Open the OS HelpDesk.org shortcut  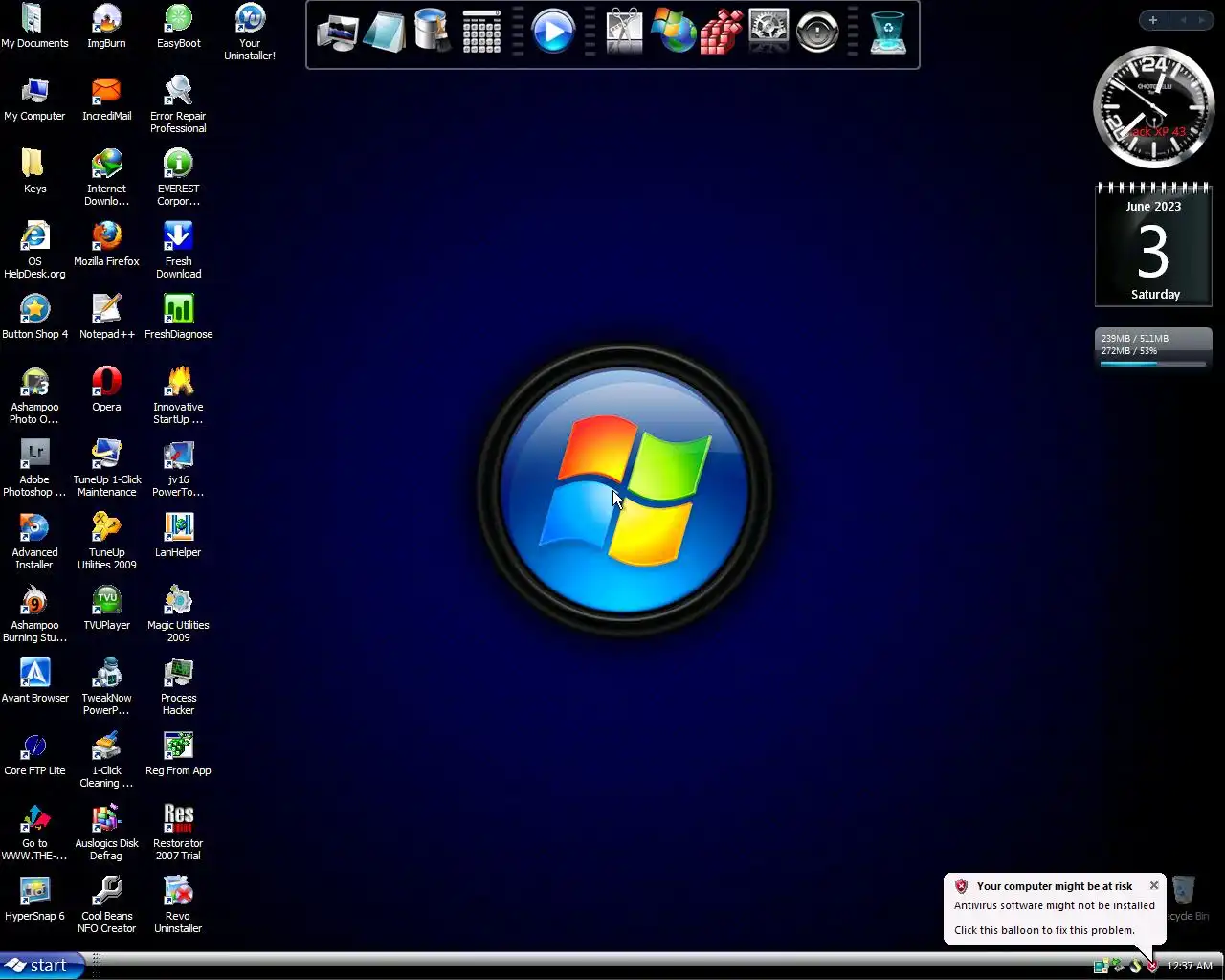coord(34,251)
